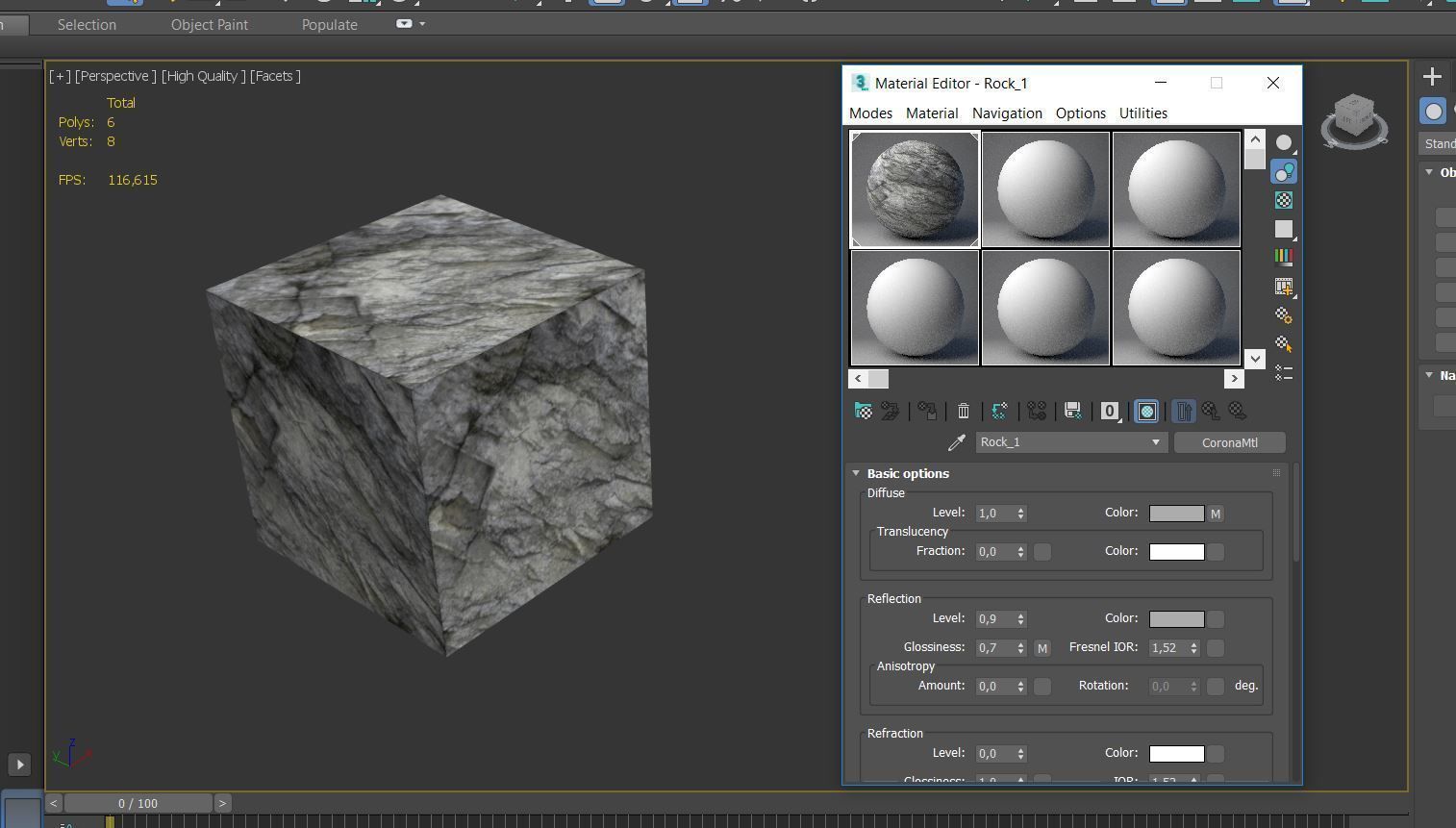Screen dimensions: 1456x828
Task: Click Select By Material icon
Action: pyautogui.click(x=1284, y=343)
